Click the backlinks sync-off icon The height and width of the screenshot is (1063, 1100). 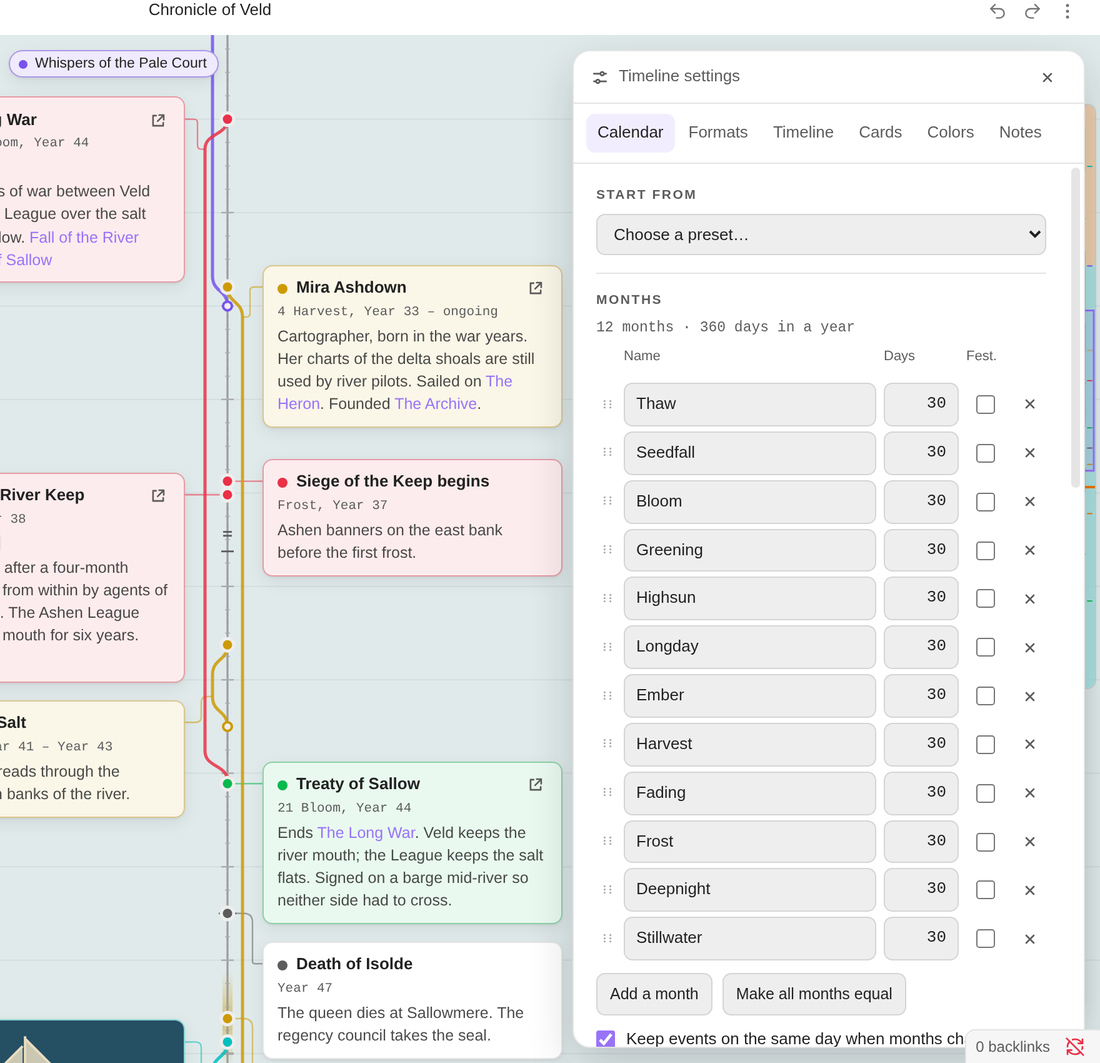pyautogui.click(x=1074, y=1046)
